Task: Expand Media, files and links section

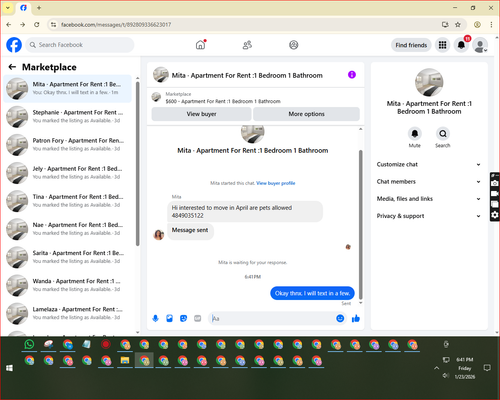Action: [429, 199]
